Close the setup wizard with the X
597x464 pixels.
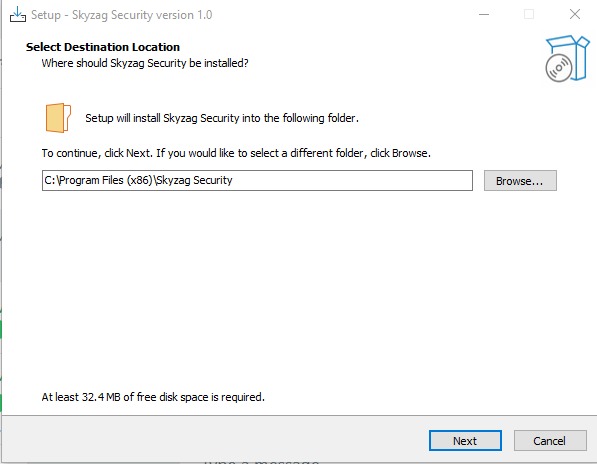[x=575, y=14]
